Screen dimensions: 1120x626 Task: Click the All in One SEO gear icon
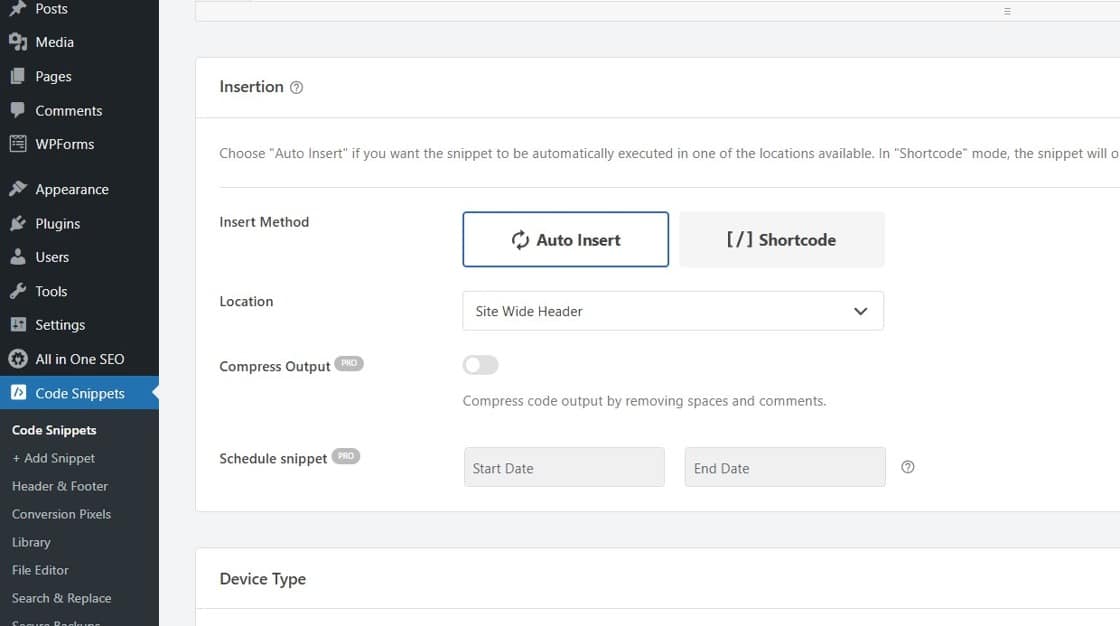[18, 359]
